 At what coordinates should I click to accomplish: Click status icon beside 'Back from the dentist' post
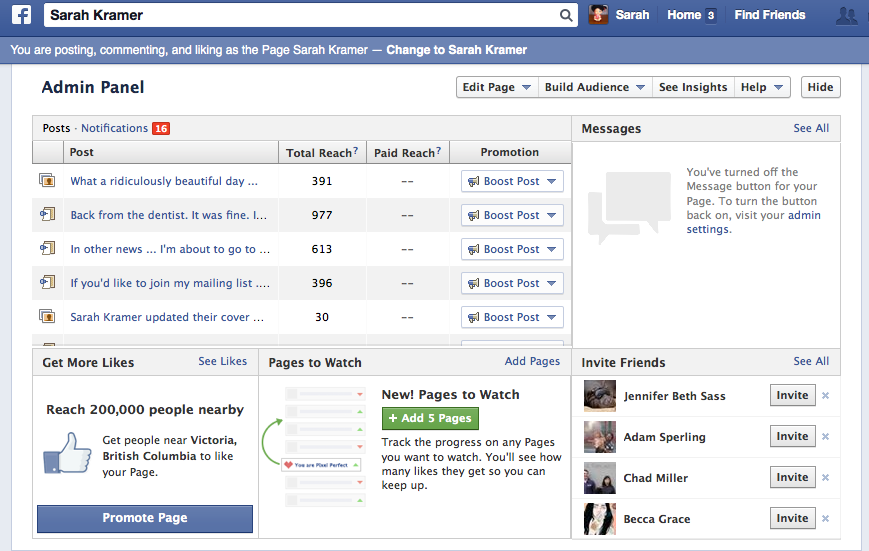tap(47, 215)
